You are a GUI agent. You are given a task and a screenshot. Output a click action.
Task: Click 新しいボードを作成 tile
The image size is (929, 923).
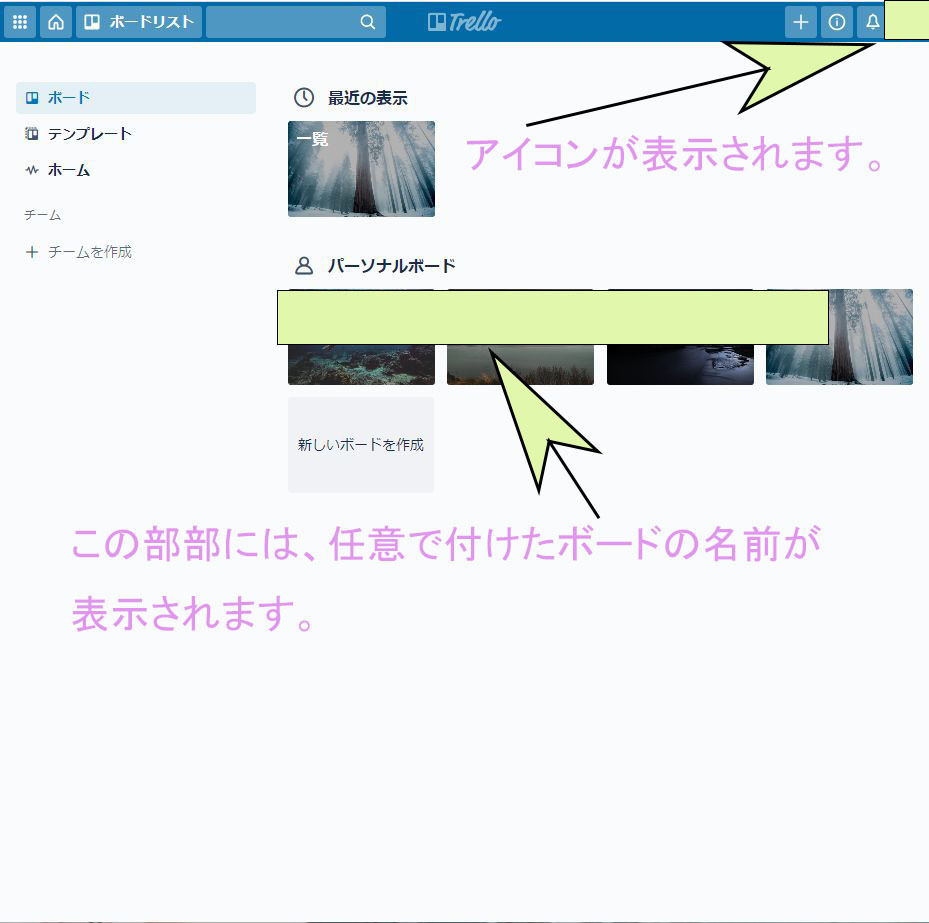tap(361, 444)
